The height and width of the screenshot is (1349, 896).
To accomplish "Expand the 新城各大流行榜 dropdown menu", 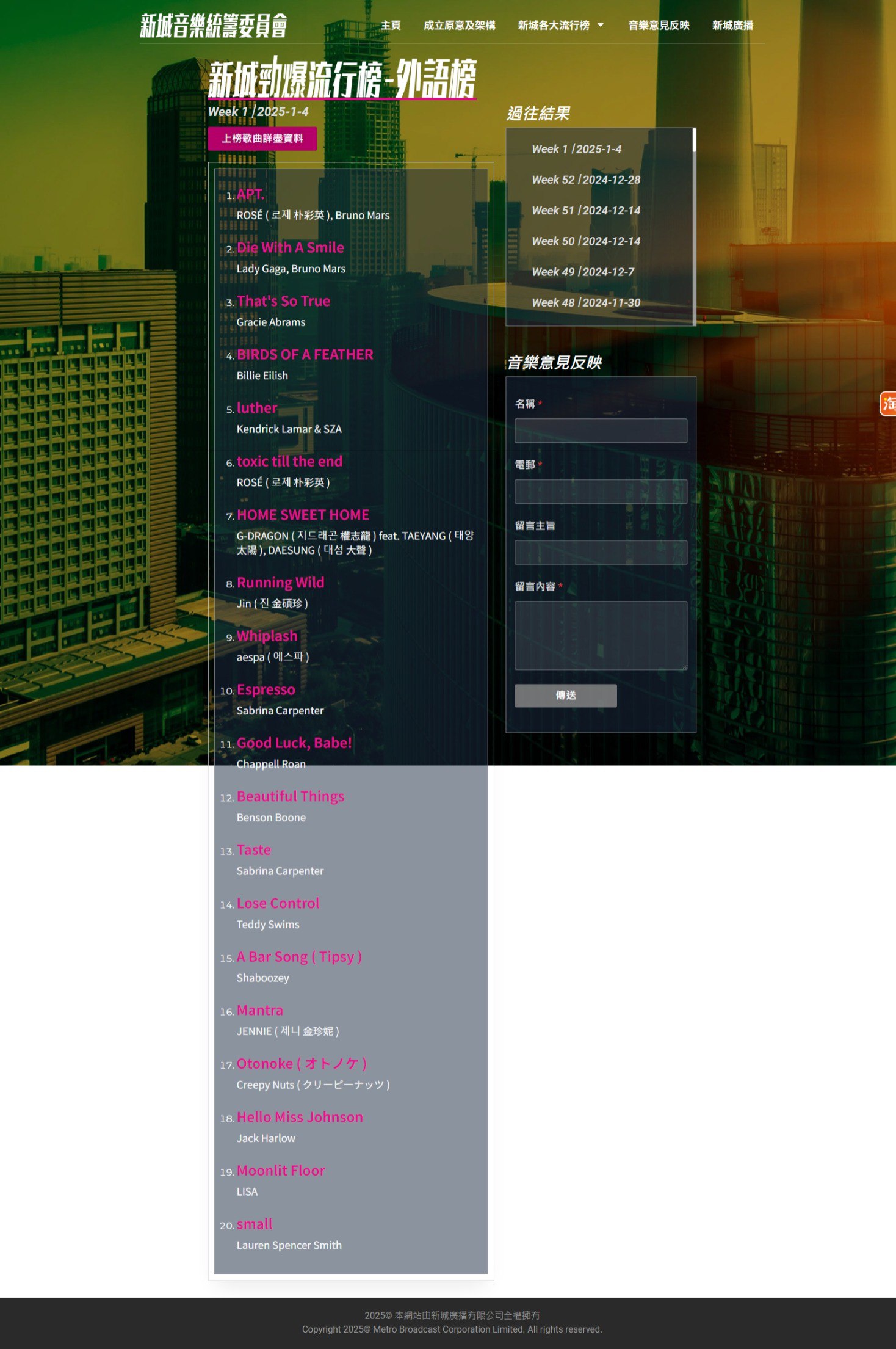I will 560,26.
